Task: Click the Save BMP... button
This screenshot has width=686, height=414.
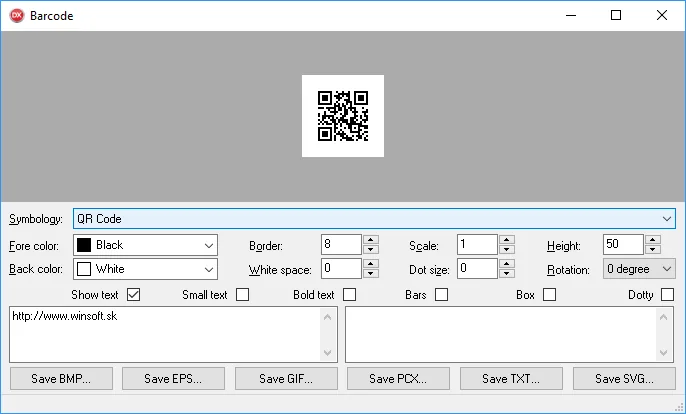Action: (61, 379)
